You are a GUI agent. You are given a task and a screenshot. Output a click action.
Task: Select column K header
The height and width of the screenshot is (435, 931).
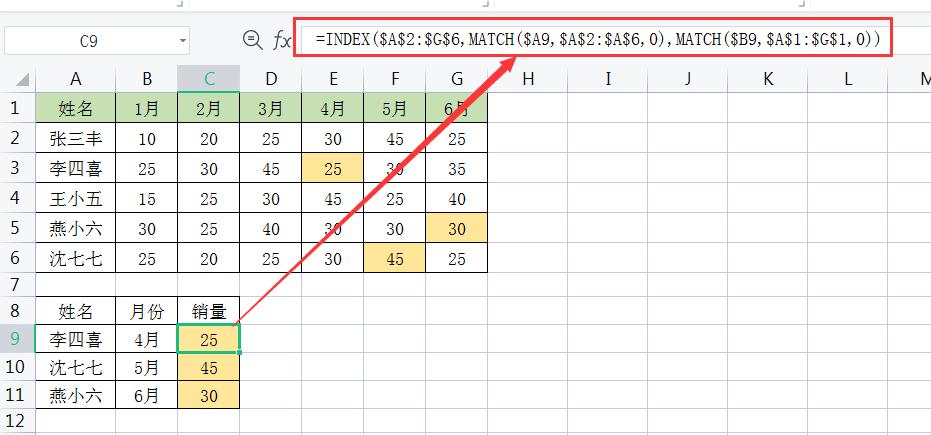click(x=768, y=78)
